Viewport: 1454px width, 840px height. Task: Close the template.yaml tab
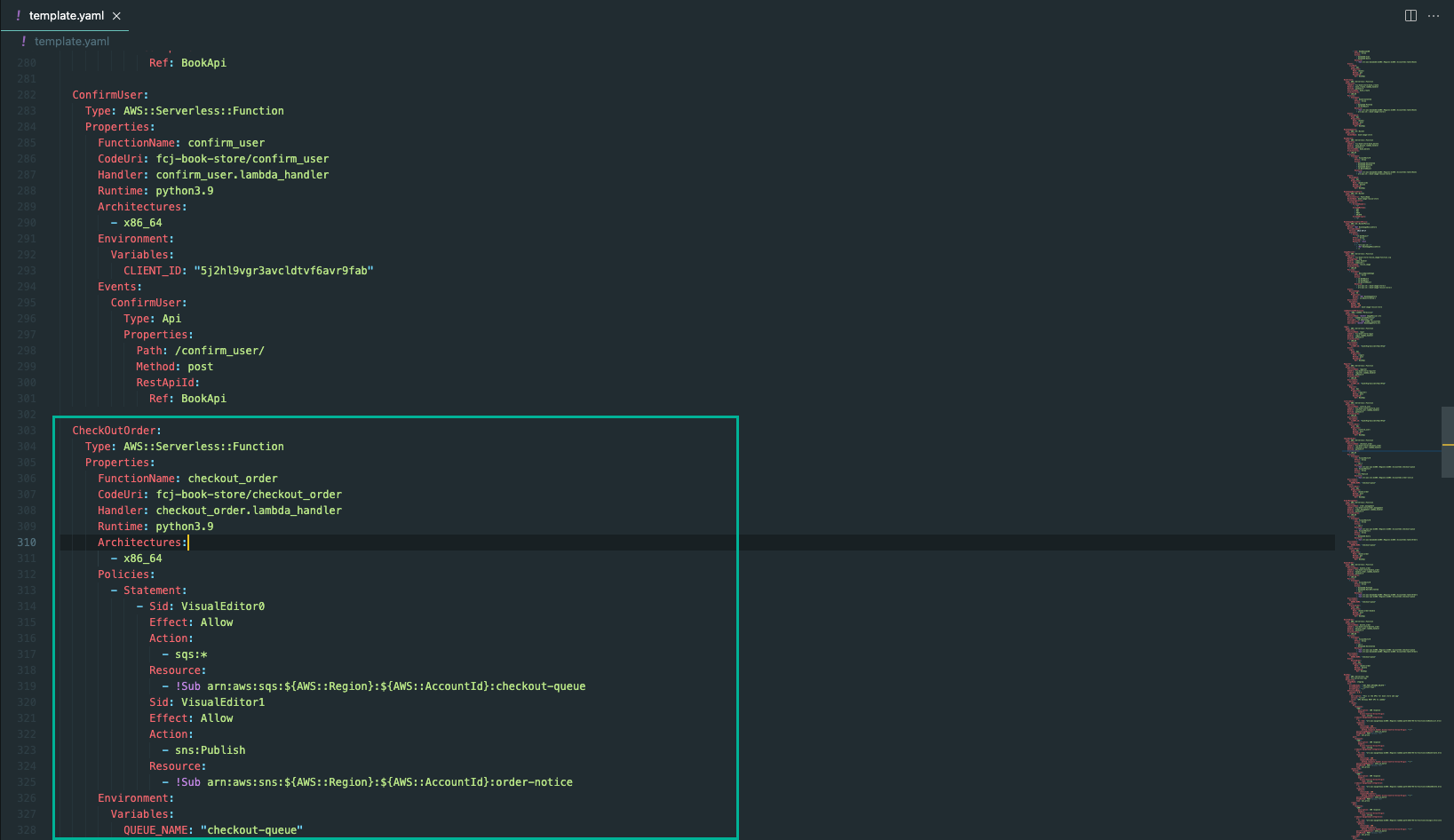(x=116, y=16)
